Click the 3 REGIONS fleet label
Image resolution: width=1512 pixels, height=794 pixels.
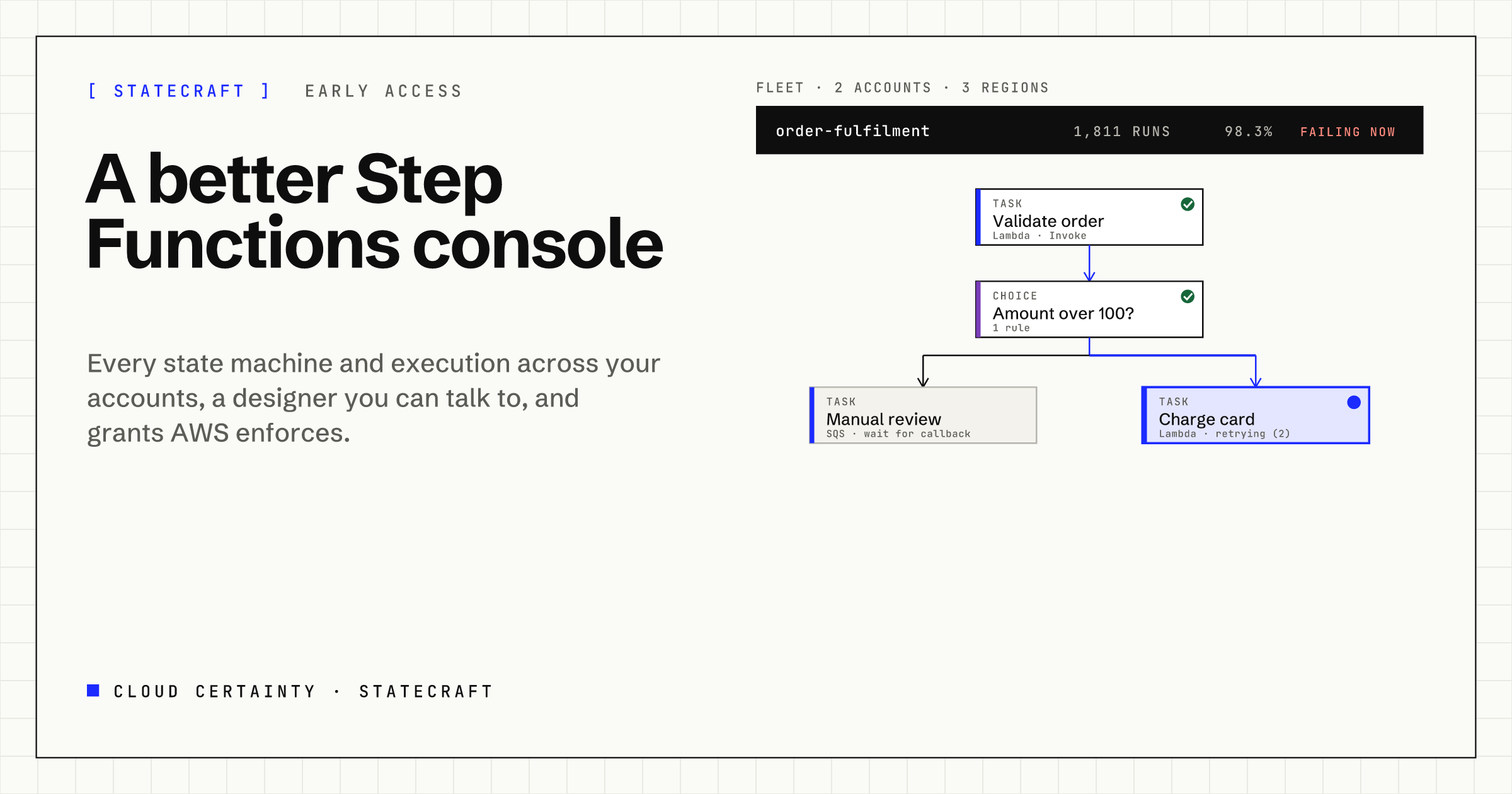[1005, 88]
